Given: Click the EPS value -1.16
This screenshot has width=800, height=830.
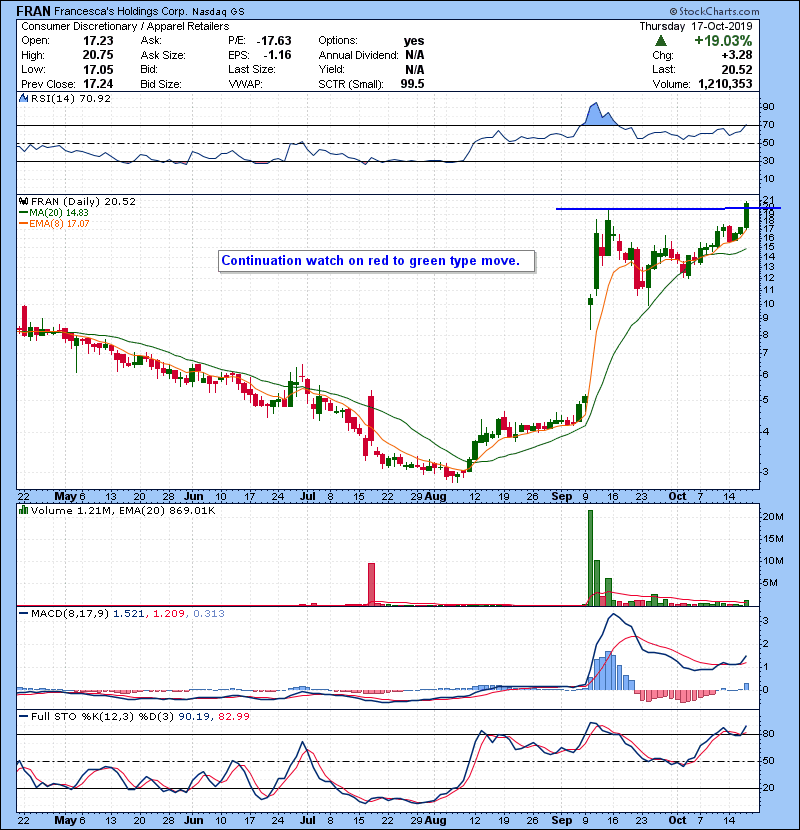Looking at the screenshot, I should (277, 55).
